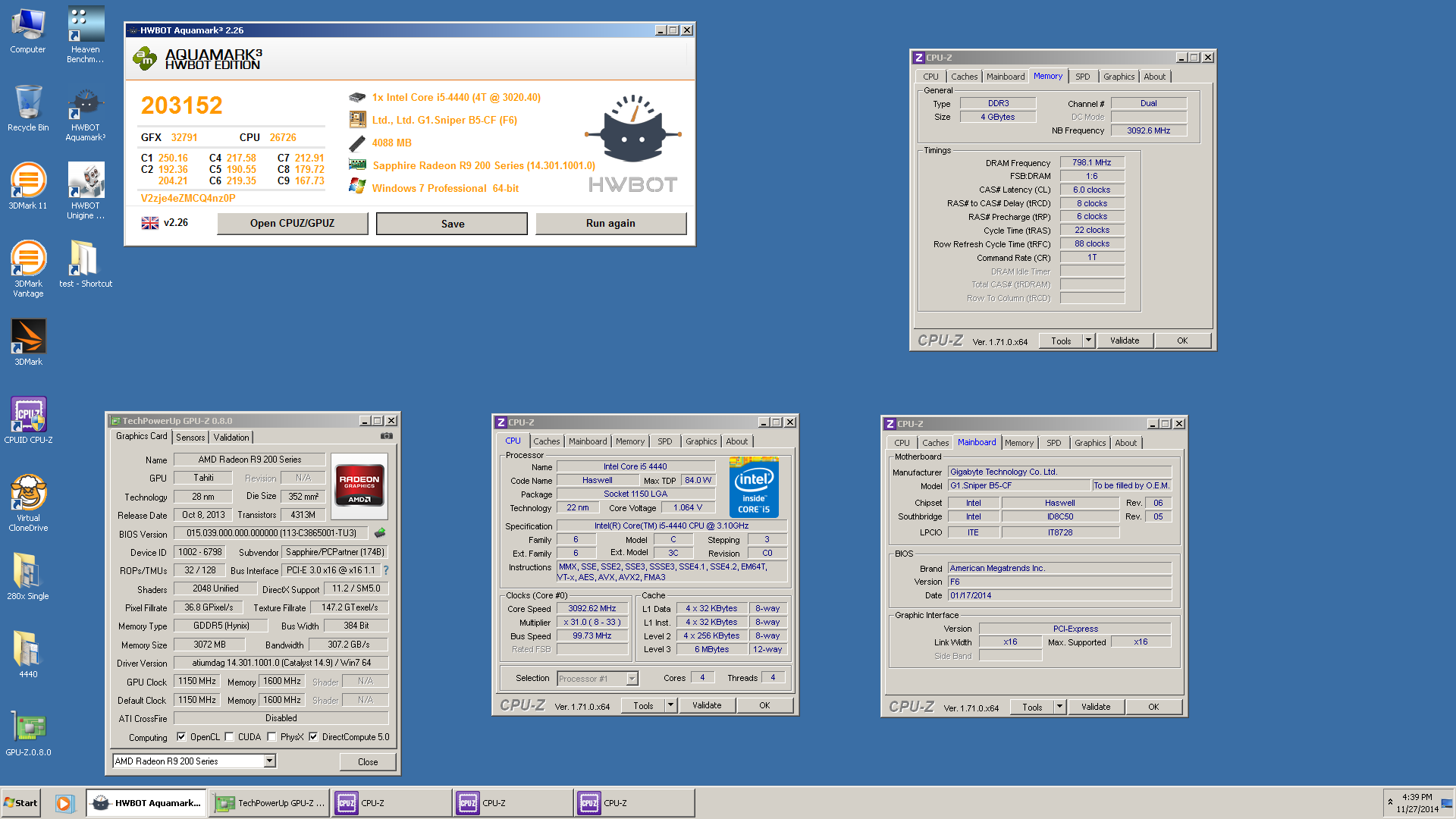Expand Tools dropdown arrow in Mainboard window
Image resolution: width=1456 pixels, height=819 pixels.
click(x=1059, y=707)
